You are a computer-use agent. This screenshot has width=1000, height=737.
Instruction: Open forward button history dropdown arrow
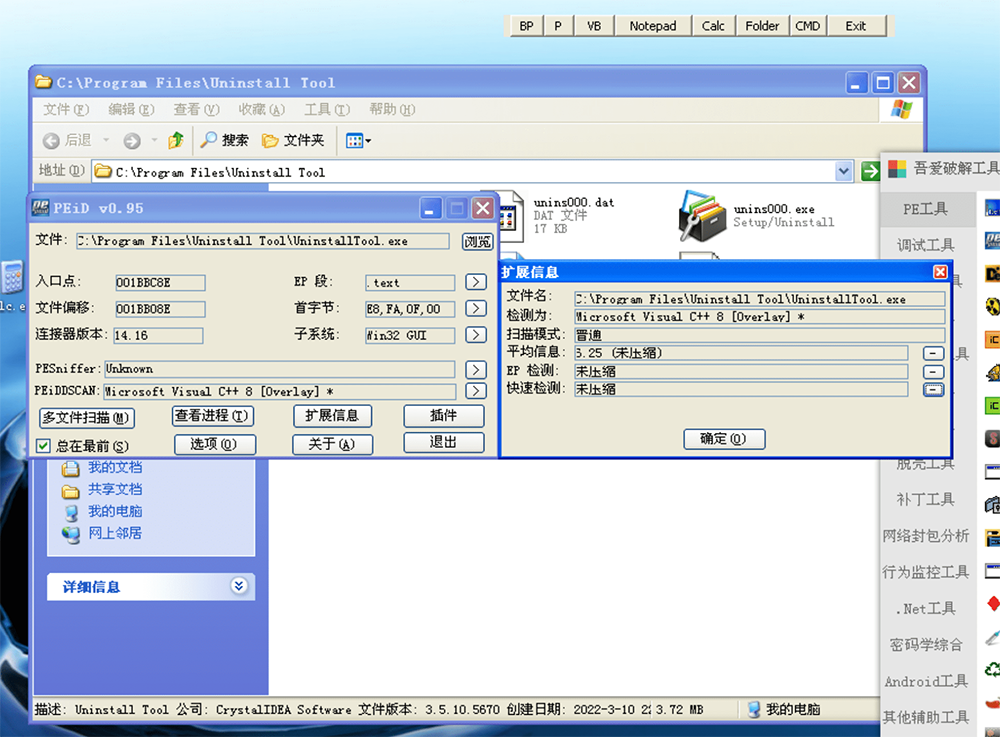(154, 140)
